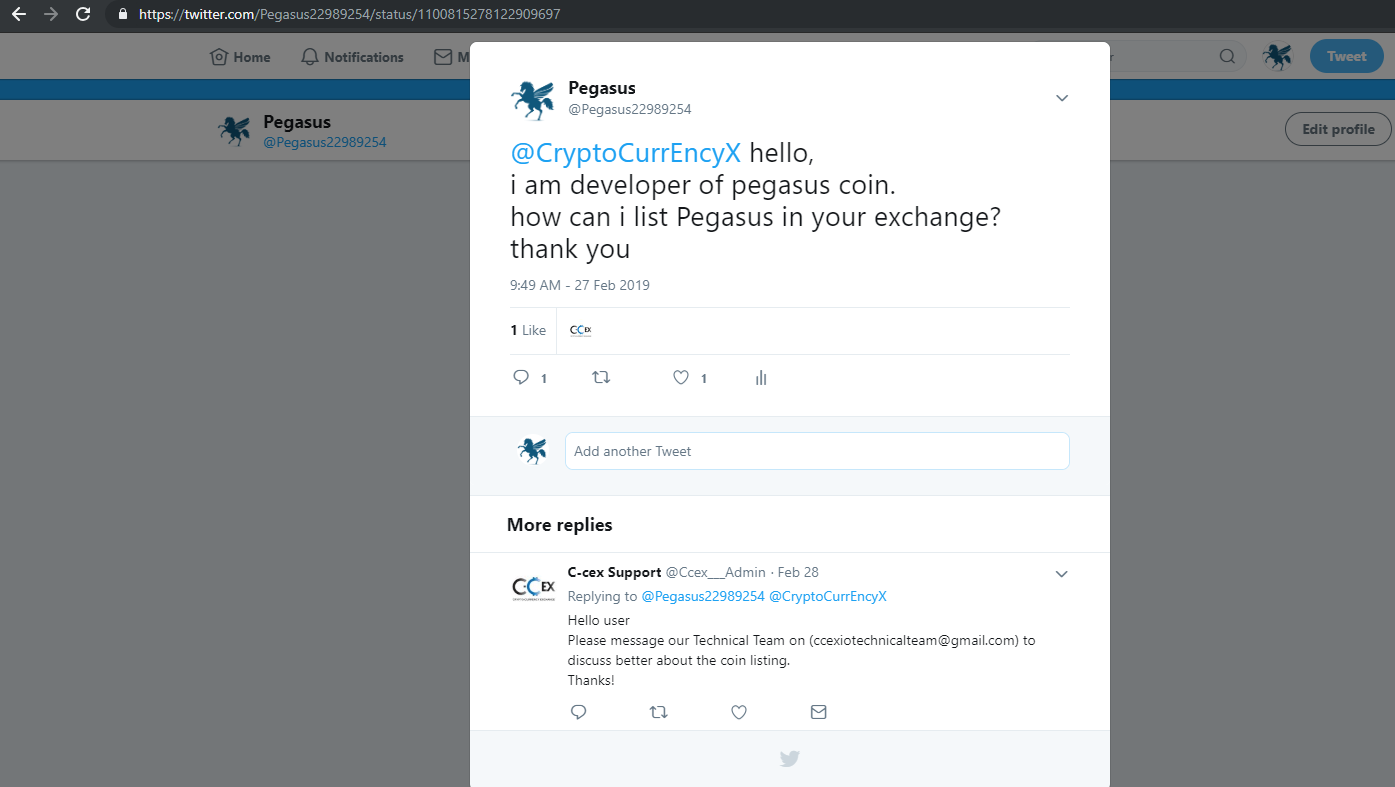View tweet activity bar chart icon
The height and width of the screenshot is (787, 1395).
click(761, 377)
